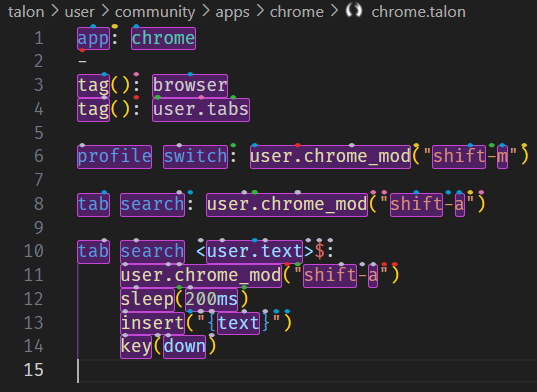Select line number 14 in the gutter
This screenshot has width=537, height=392.
34,346
